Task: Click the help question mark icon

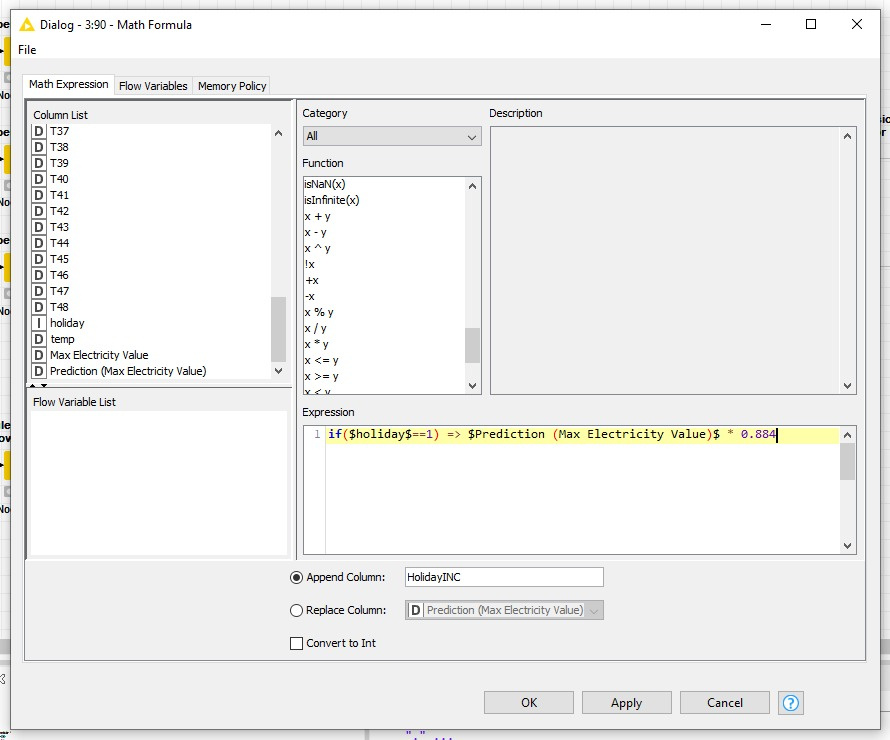Action: [791, 703]
